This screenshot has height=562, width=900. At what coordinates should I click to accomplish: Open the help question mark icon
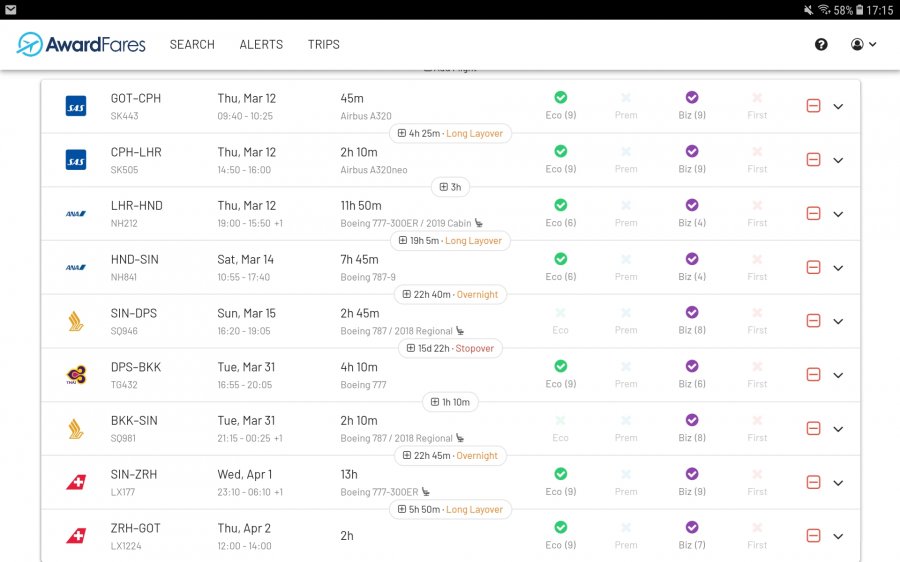click(821, 45)
